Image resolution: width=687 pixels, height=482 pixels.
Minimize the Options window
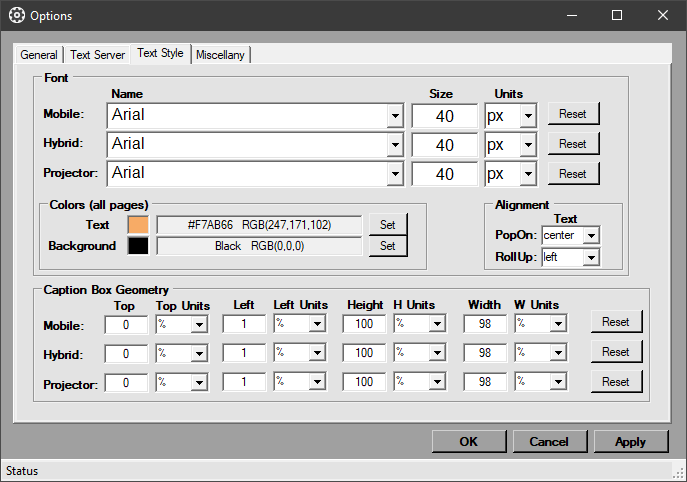point(571,15)
